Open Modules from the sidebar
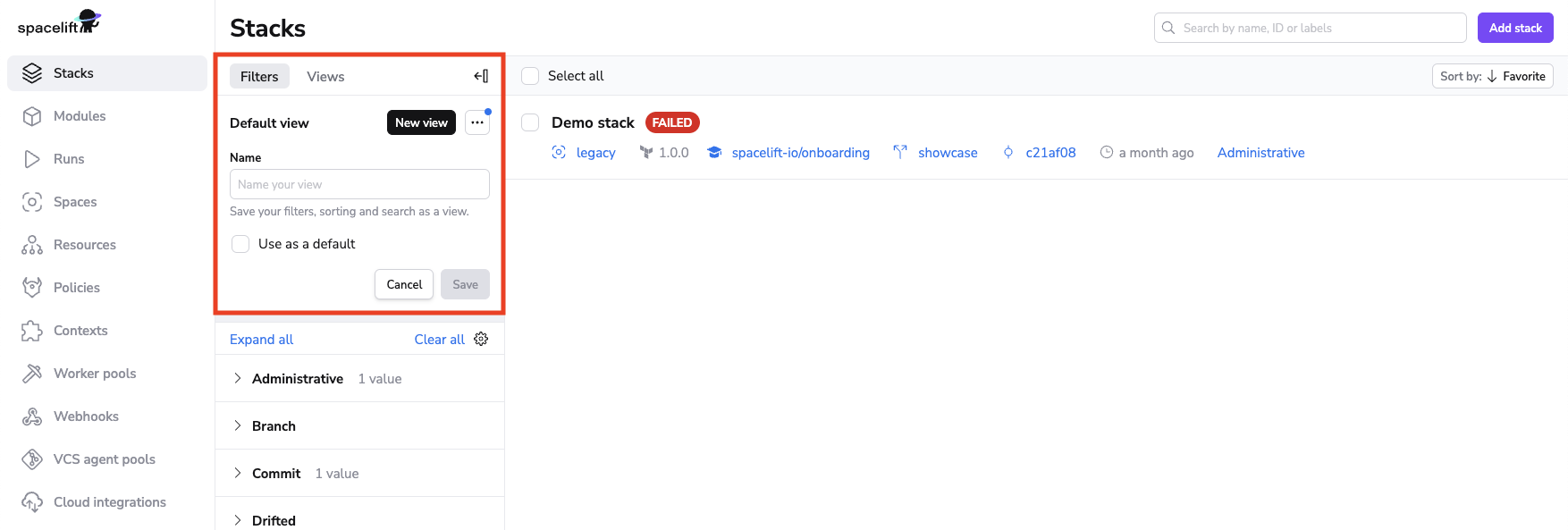This screenshot has width=1568, height=530. [x=79, y=116]
